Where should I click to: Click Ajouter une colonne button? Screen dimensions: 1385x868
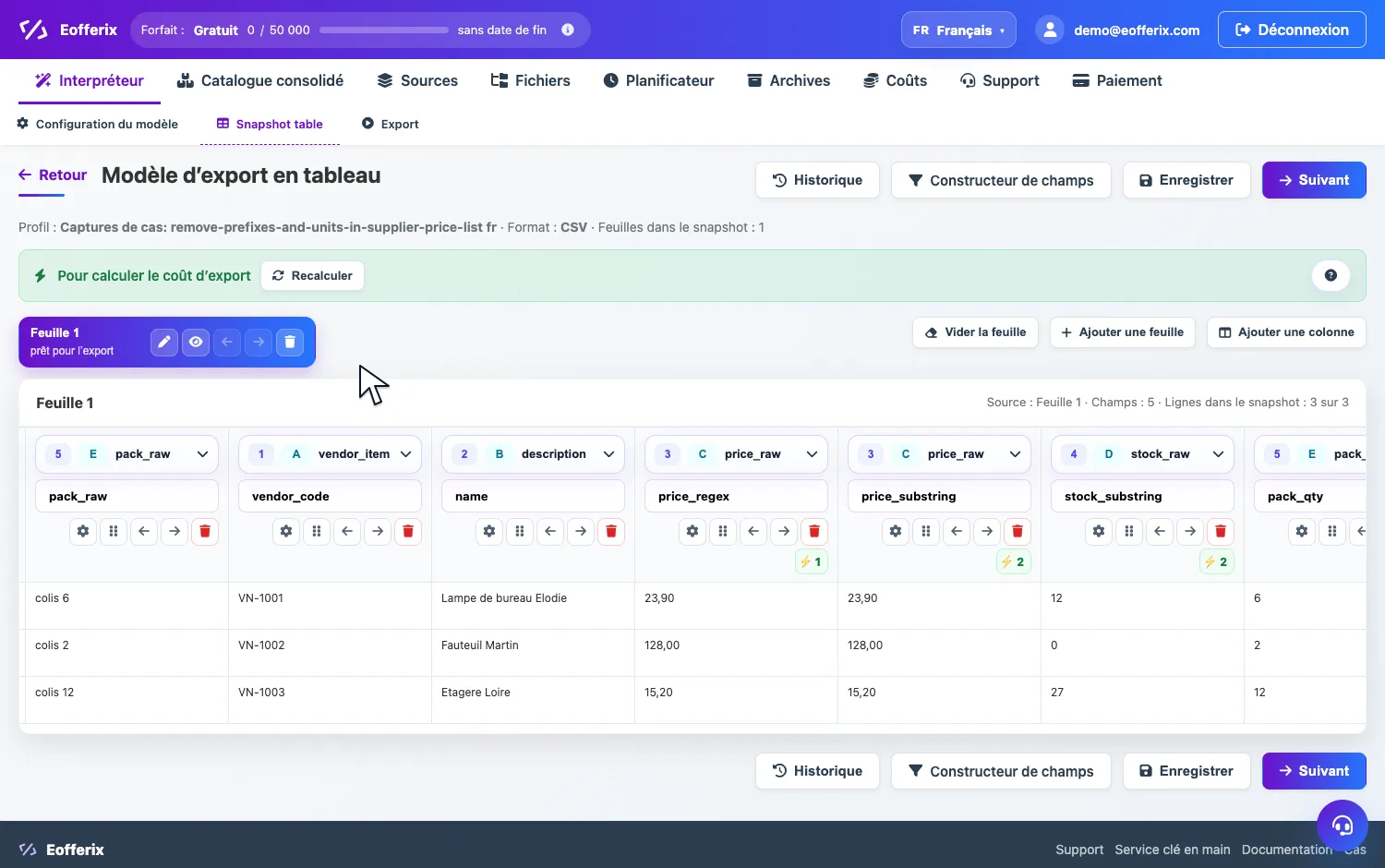1286,332
